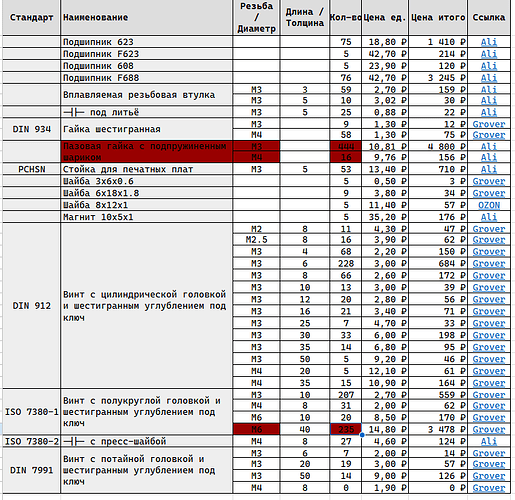The image size is (515, 500).
Task: Select the Ссылка header cell
Action: click(x=489, y=17)
